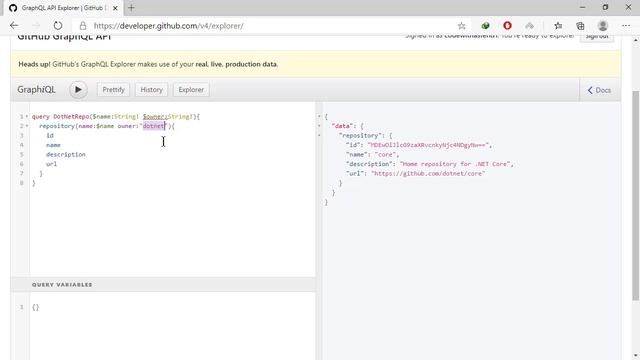Image resolution: width=640 pixels, height=360 pixels.
Task: Go back to the previous page
Action: click(x=14, y=26)
